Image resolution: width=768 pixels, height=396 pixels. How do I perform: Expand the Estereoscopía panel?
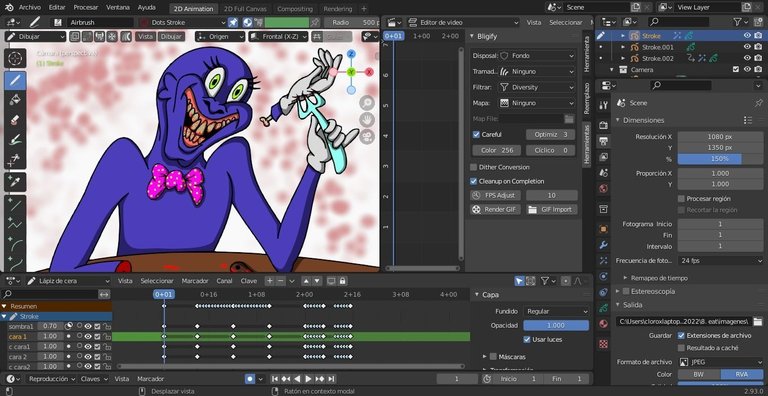coord(652,291)
